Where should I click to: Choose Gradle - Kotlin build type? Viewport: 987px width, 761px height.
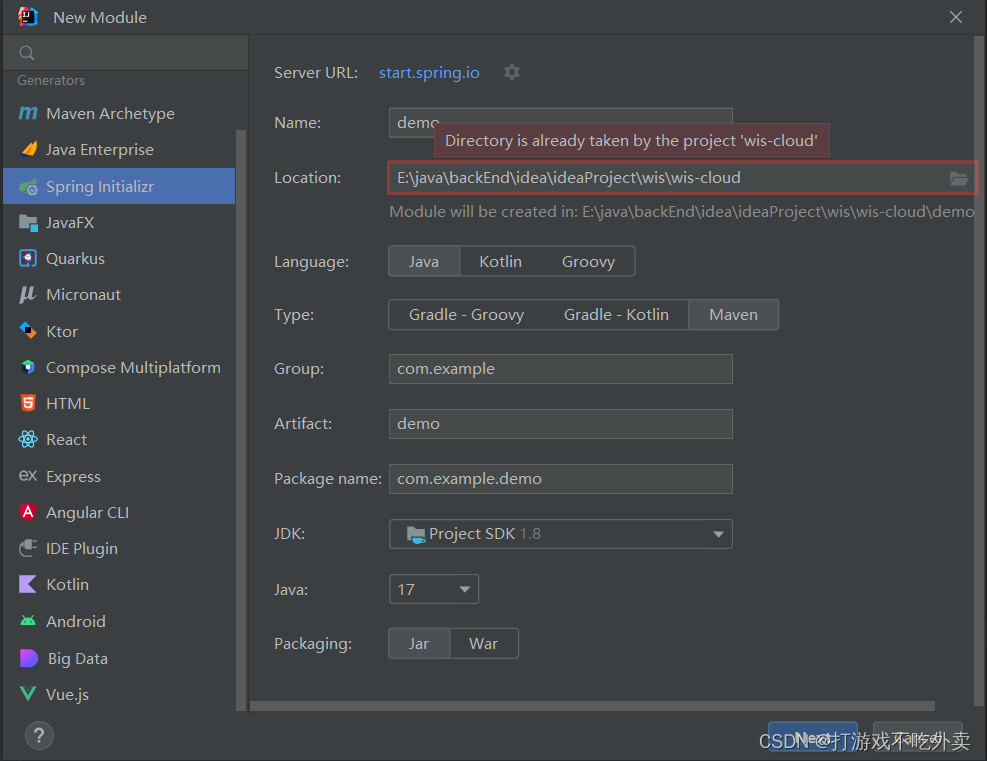click(x=616, y=315)
